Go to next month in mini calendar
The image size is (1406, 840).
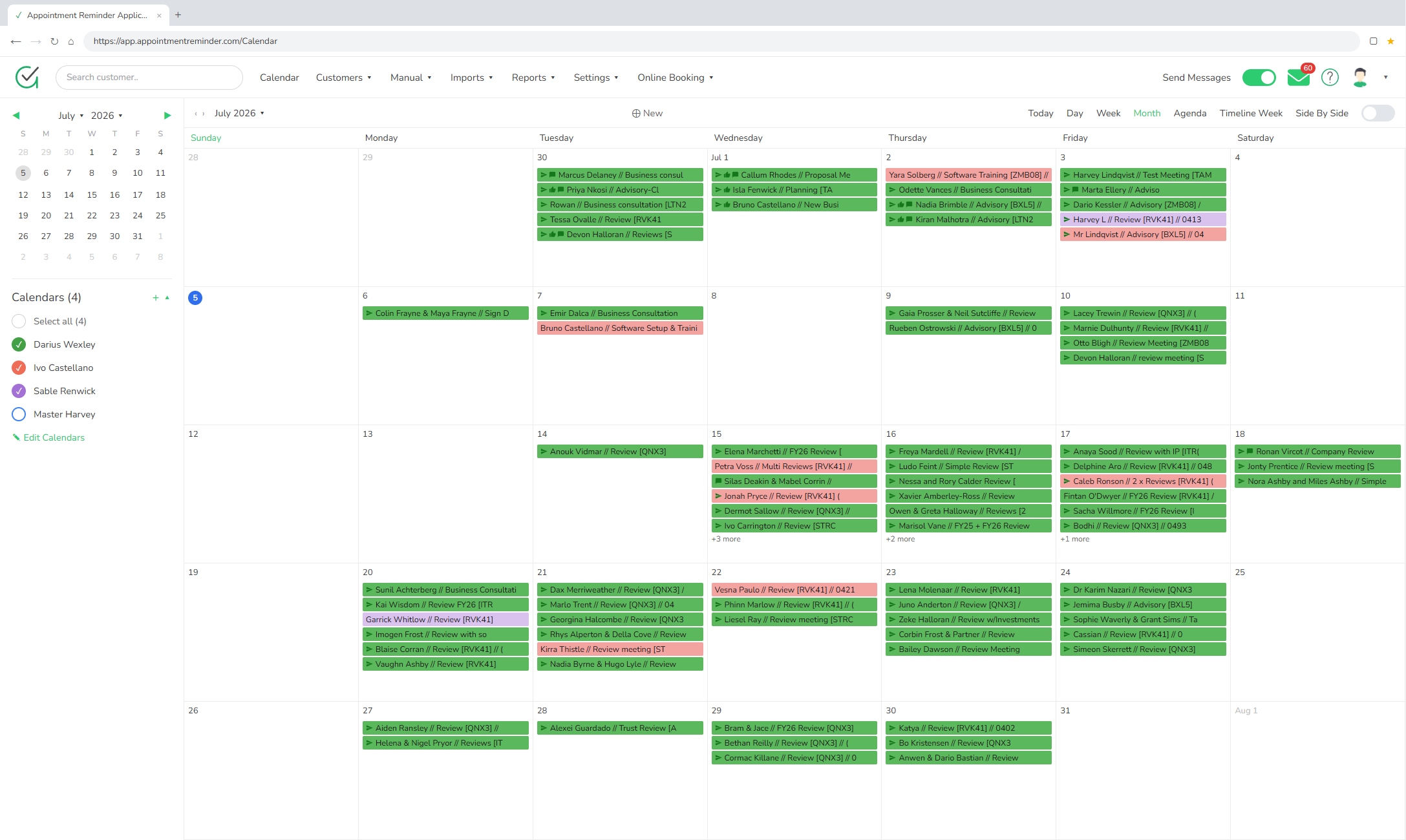[167, 116]
